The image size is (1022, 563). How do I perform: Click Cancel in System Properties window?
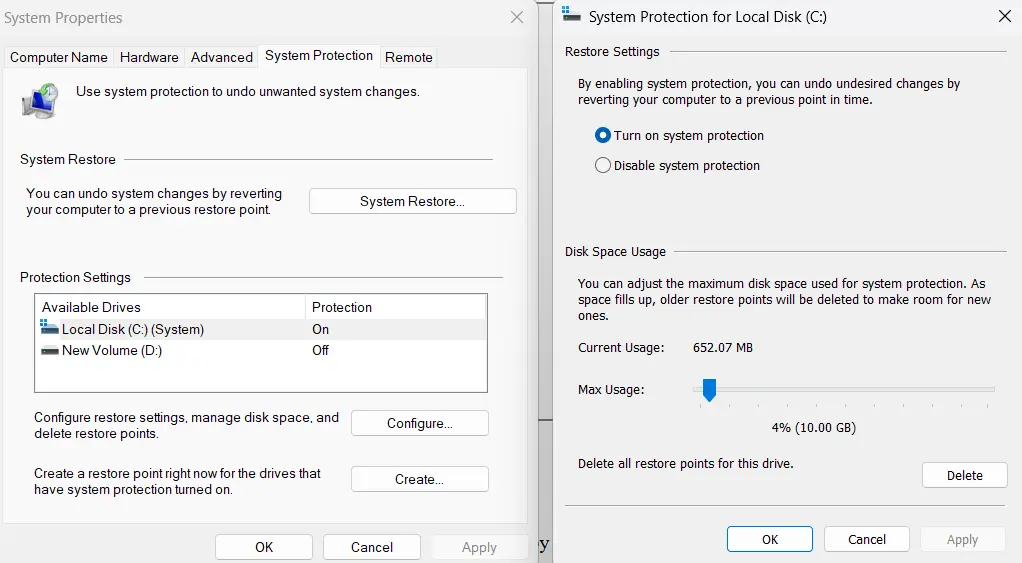(372, 547)
